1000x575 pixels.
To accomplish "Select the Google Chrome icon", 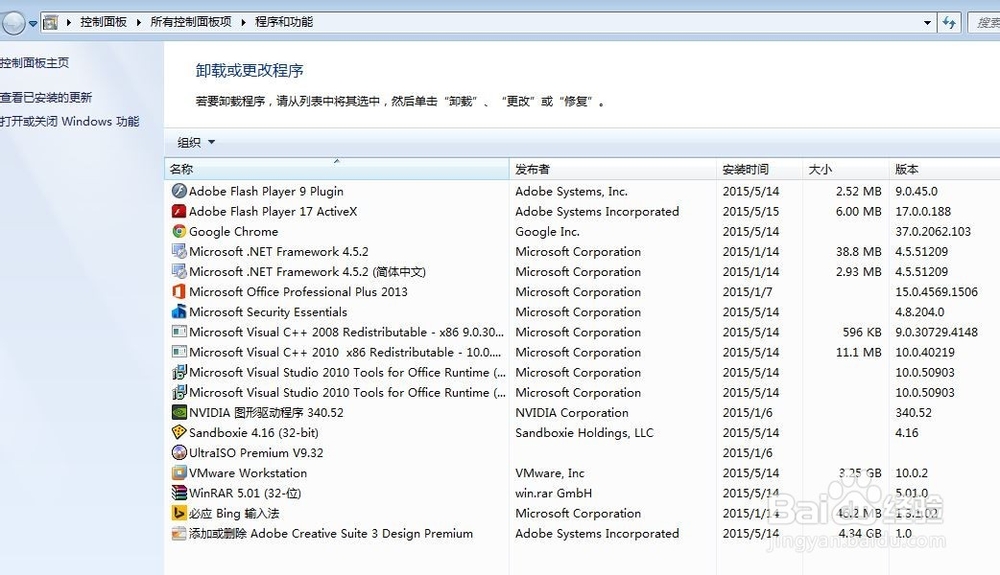I will coord(179,231).
